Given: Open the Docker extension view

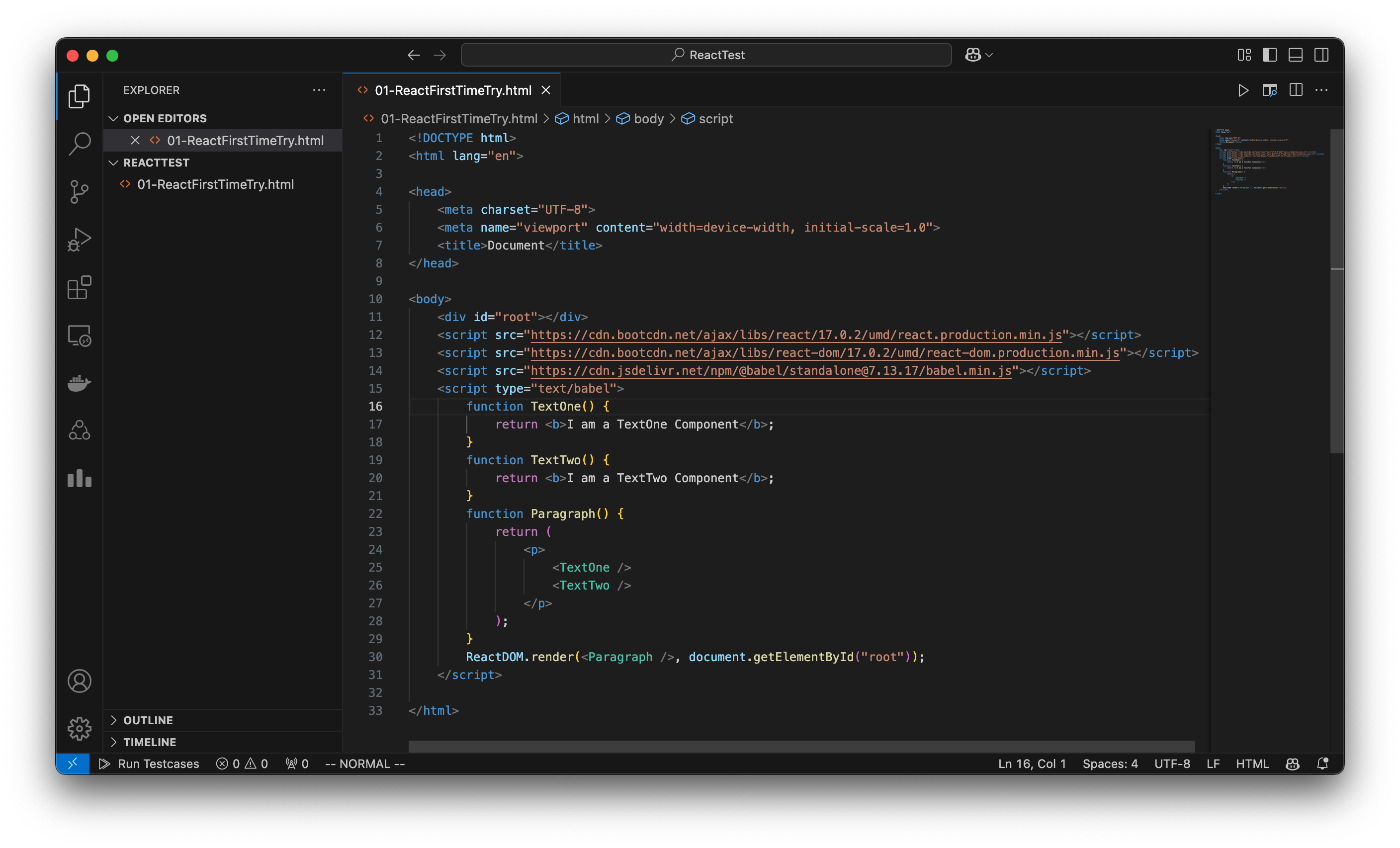Looking at the screenshot, I should [79, 383].
